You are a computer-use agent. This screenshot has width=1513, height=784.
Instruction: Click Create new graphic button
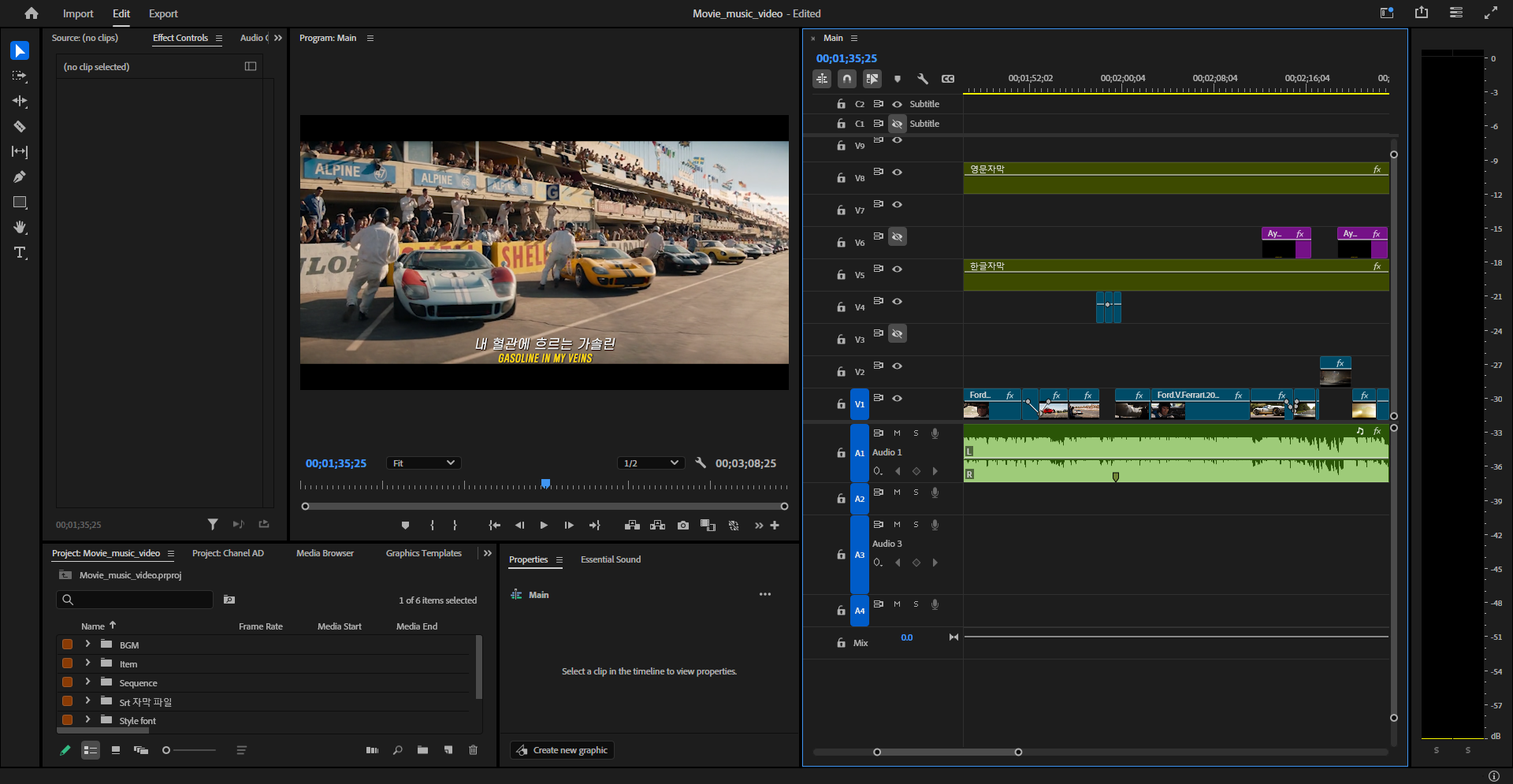click(x=562, y=750)
